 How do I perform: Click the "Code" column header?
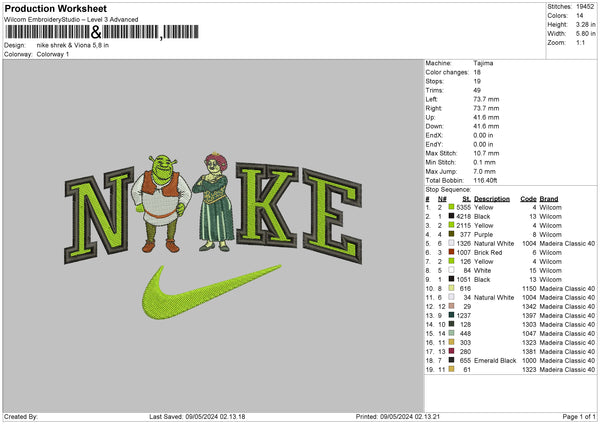(528, 199)
